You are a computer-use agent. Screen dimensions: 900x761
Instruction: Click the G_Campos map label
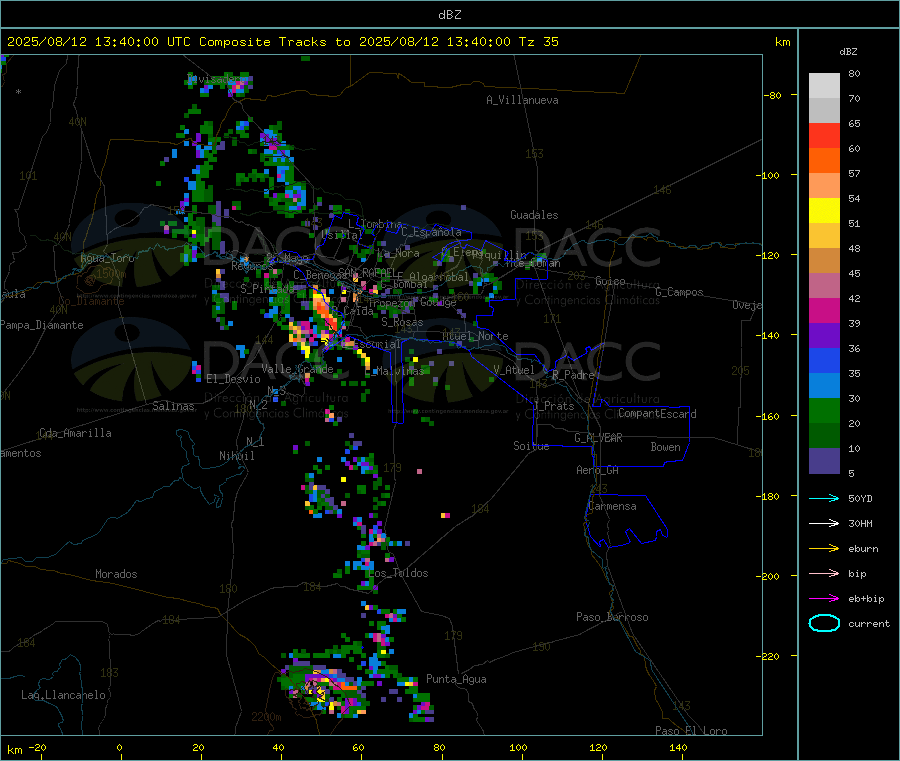tap(679, 292)
